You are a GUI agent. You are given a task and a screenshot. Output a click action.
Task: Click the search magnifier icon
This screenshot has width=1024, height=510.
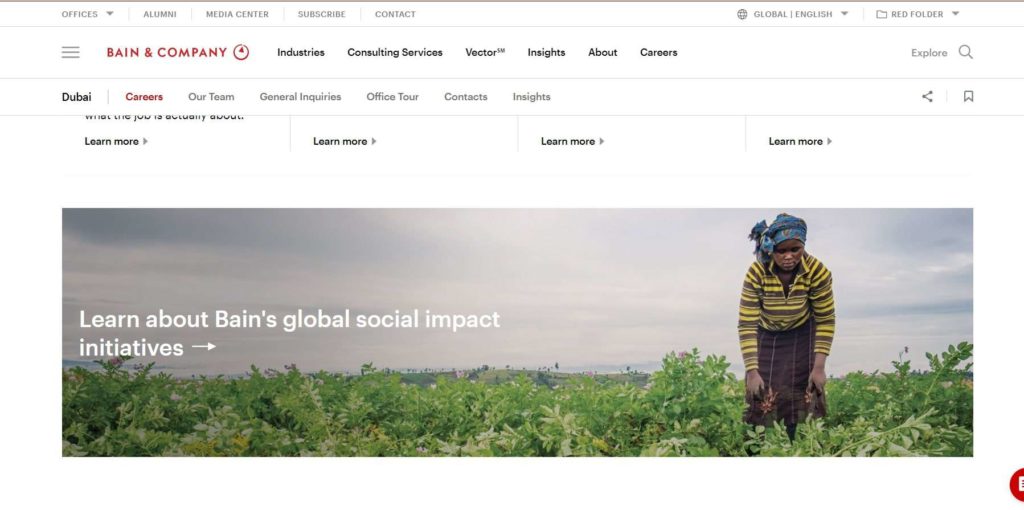(x=965, y=52)
